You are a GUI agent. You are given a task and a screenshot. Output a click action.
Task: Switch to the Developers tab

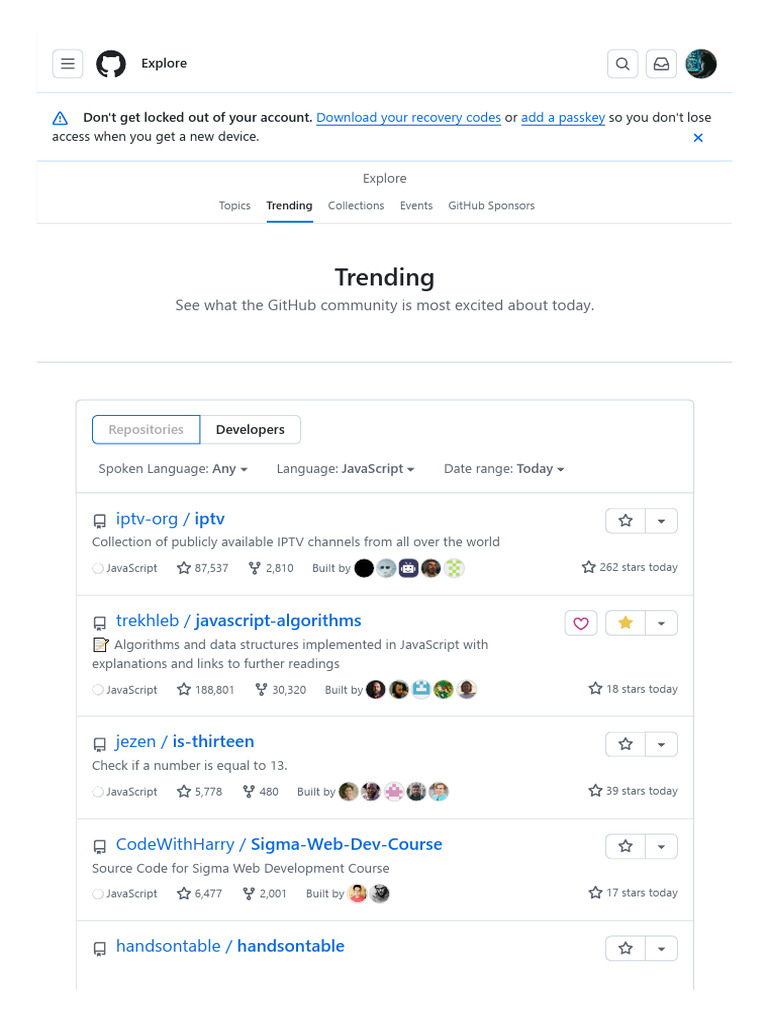click(250, 430)
